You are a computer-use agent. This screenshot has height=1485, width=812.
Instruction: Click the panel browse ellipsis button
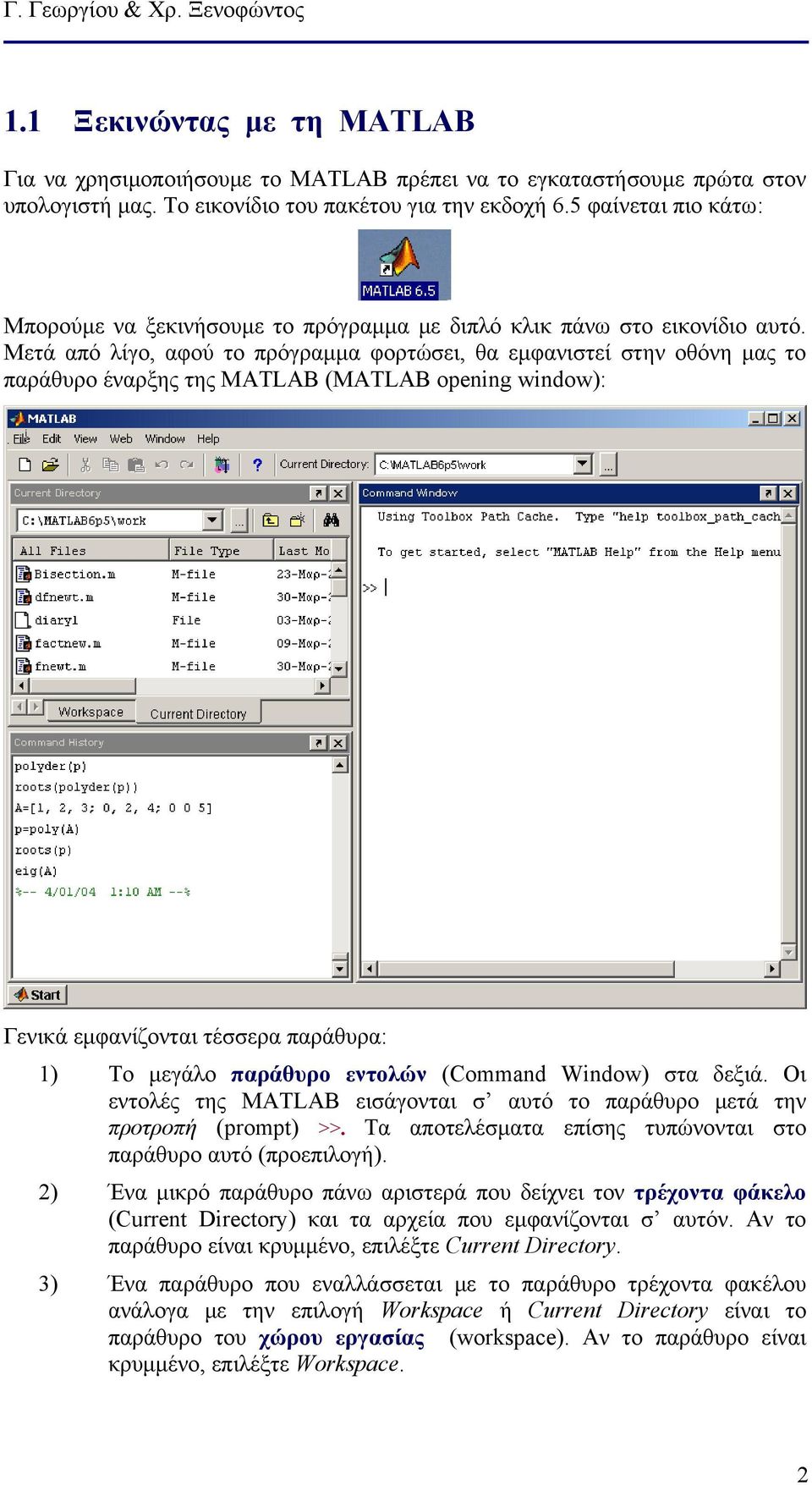239,520
